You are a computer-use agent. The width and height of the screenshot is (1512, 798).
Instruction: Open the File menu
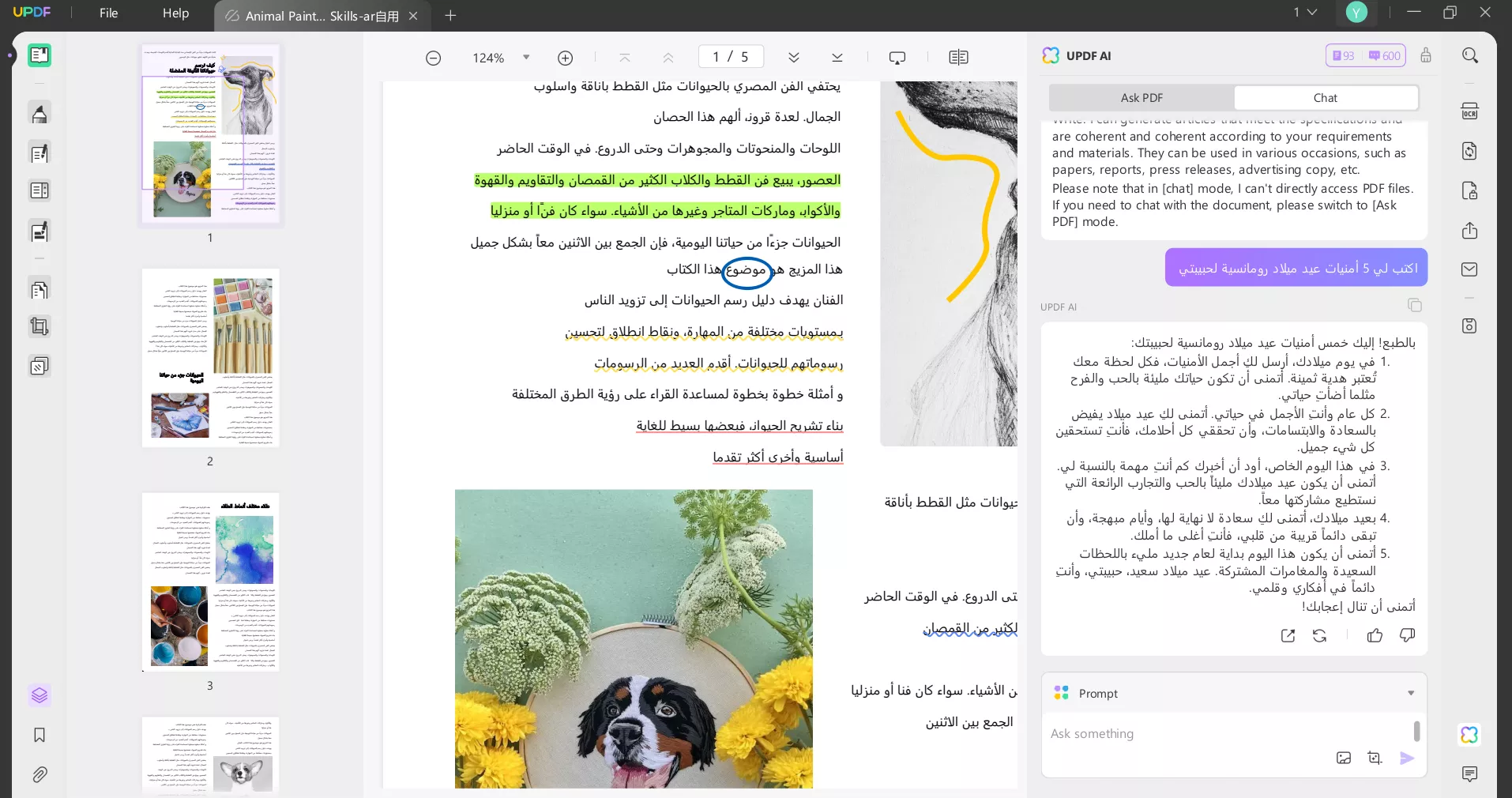click(108, 13)
